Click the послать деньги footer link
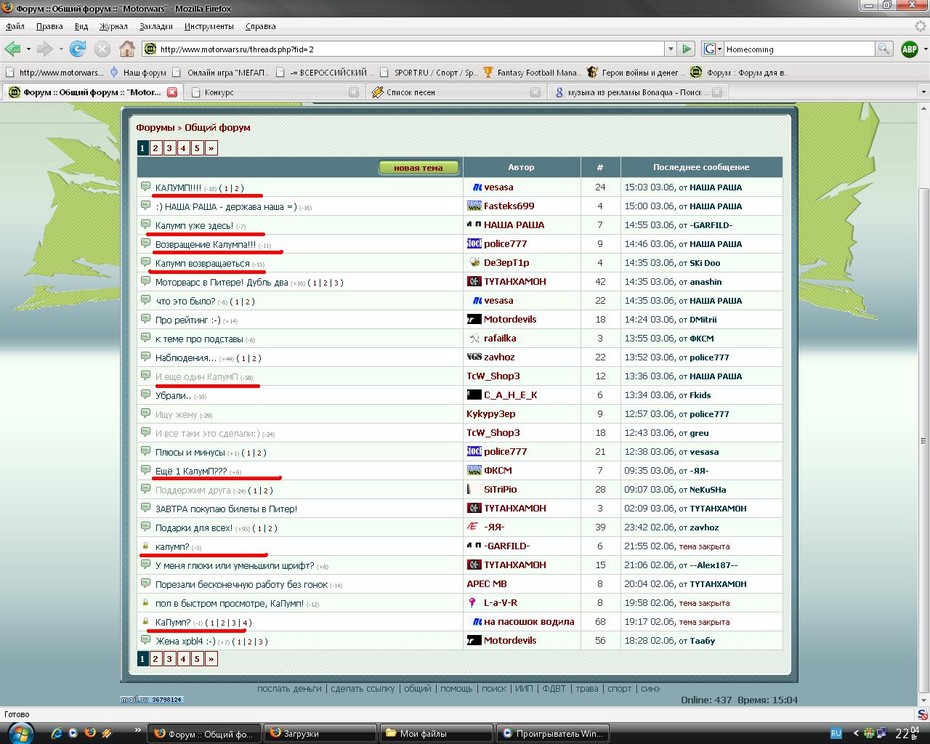Screen dimensions: 930x744 point(289,689)
